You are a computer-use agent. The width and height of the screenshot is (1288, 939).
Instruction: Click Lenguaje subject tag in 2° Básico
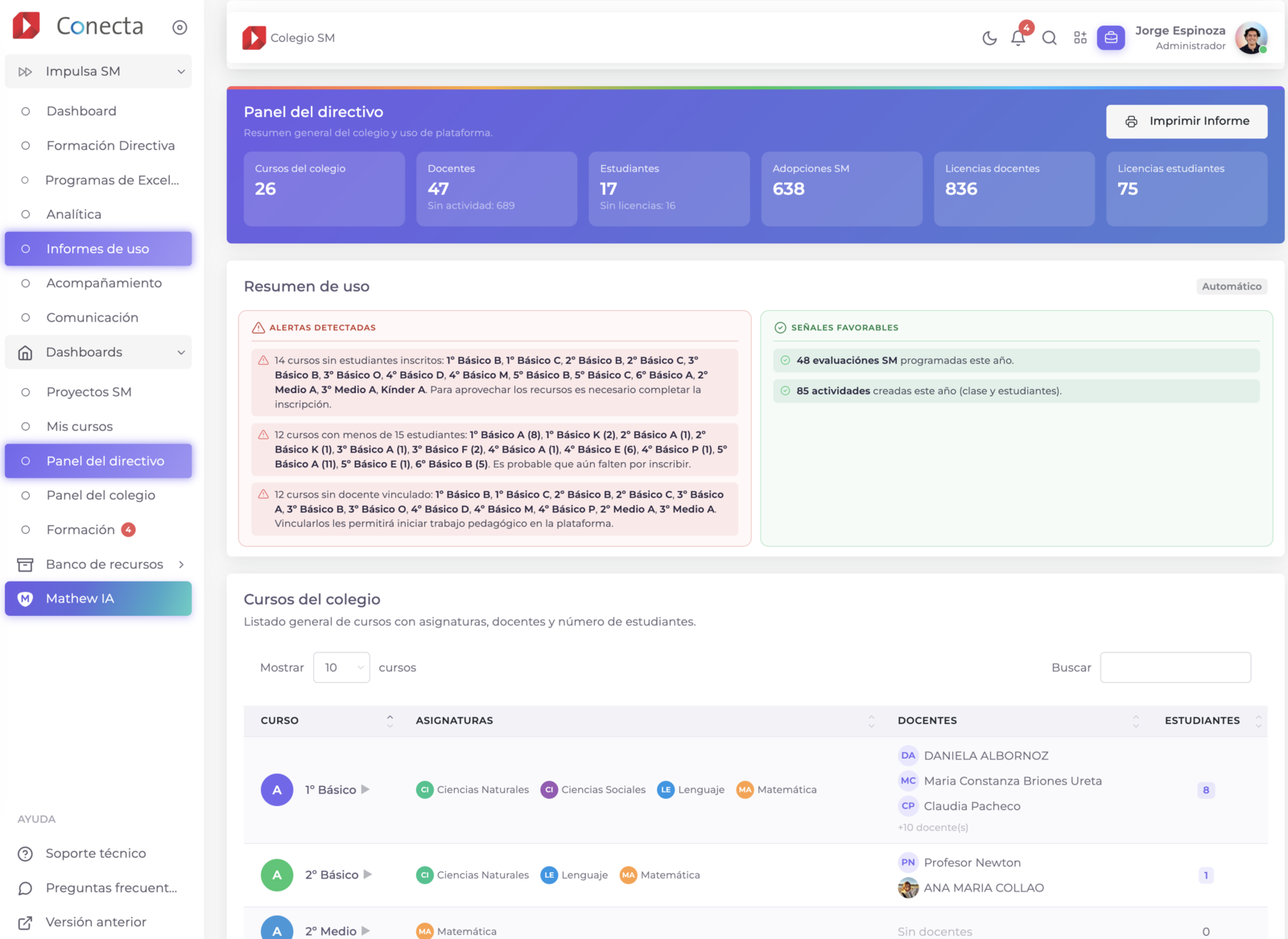point(574,875)
